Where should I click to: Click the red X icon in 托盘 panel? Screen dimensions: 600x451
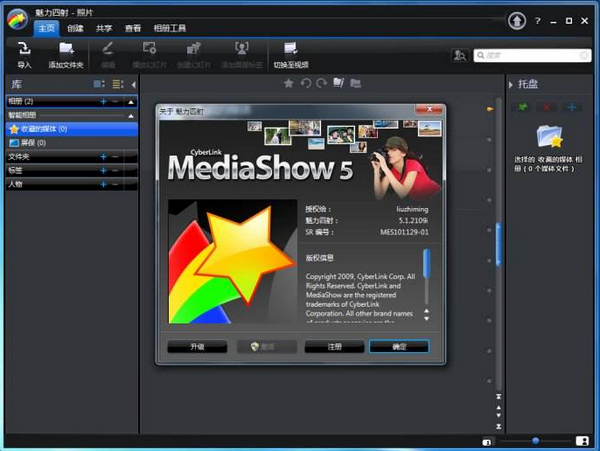[x=546, y=107]
